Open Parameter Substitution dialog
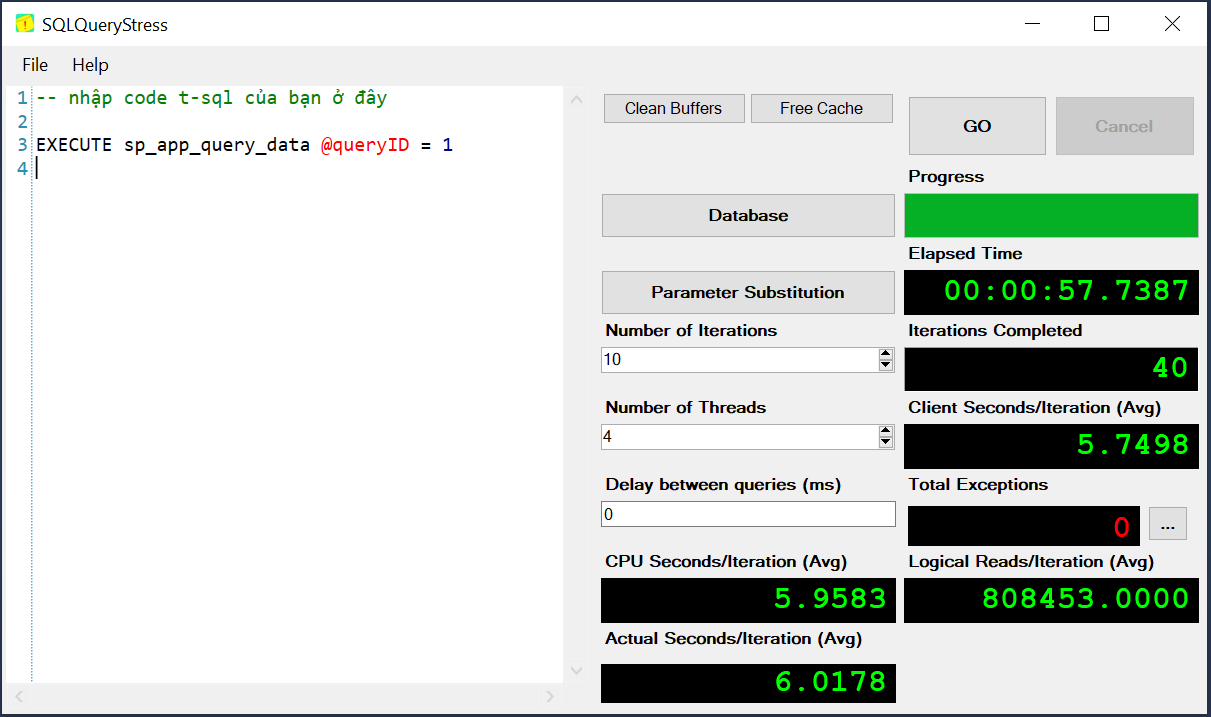The image size is (1211, 717). 748,292
